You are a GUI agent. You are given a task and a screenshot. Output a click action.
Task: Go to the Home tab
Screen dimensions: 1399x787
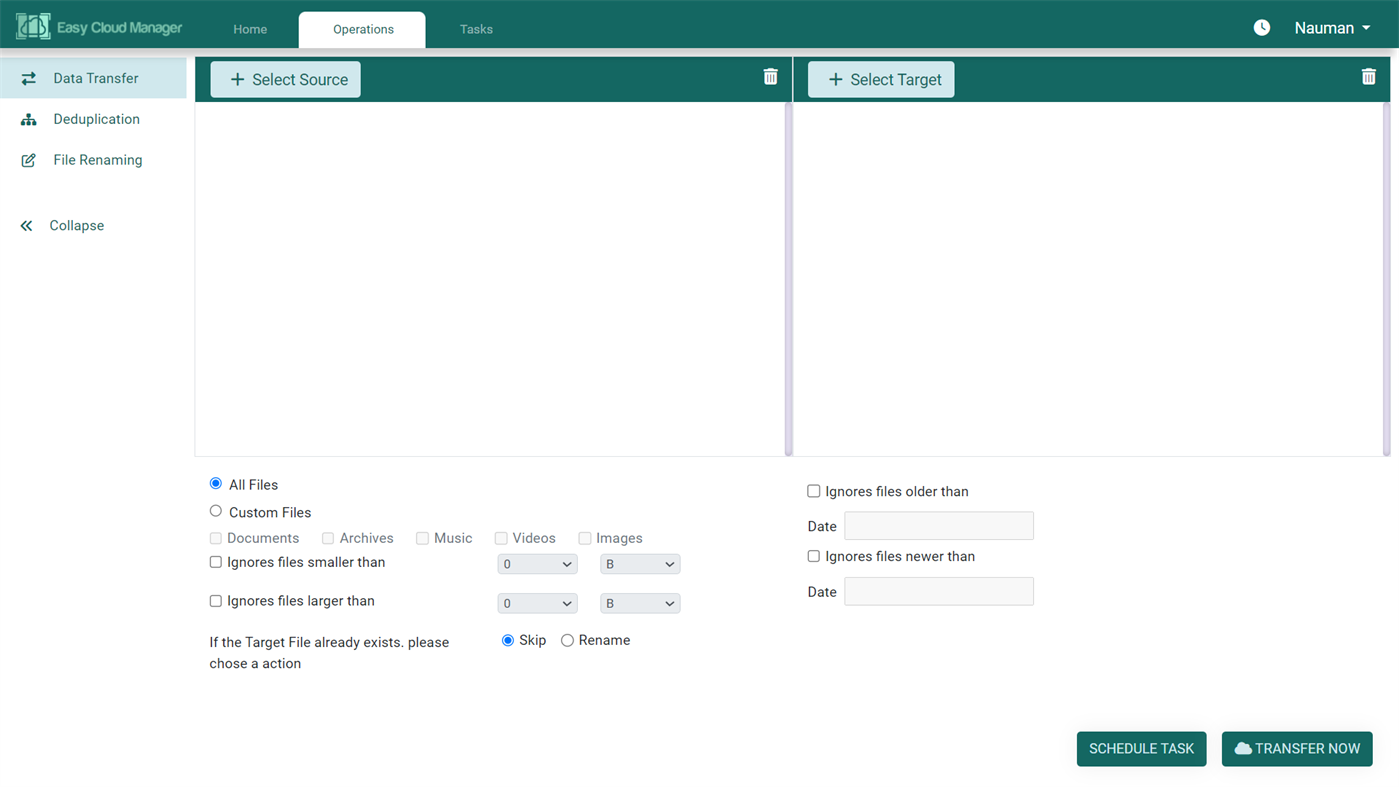coord(249,29)
